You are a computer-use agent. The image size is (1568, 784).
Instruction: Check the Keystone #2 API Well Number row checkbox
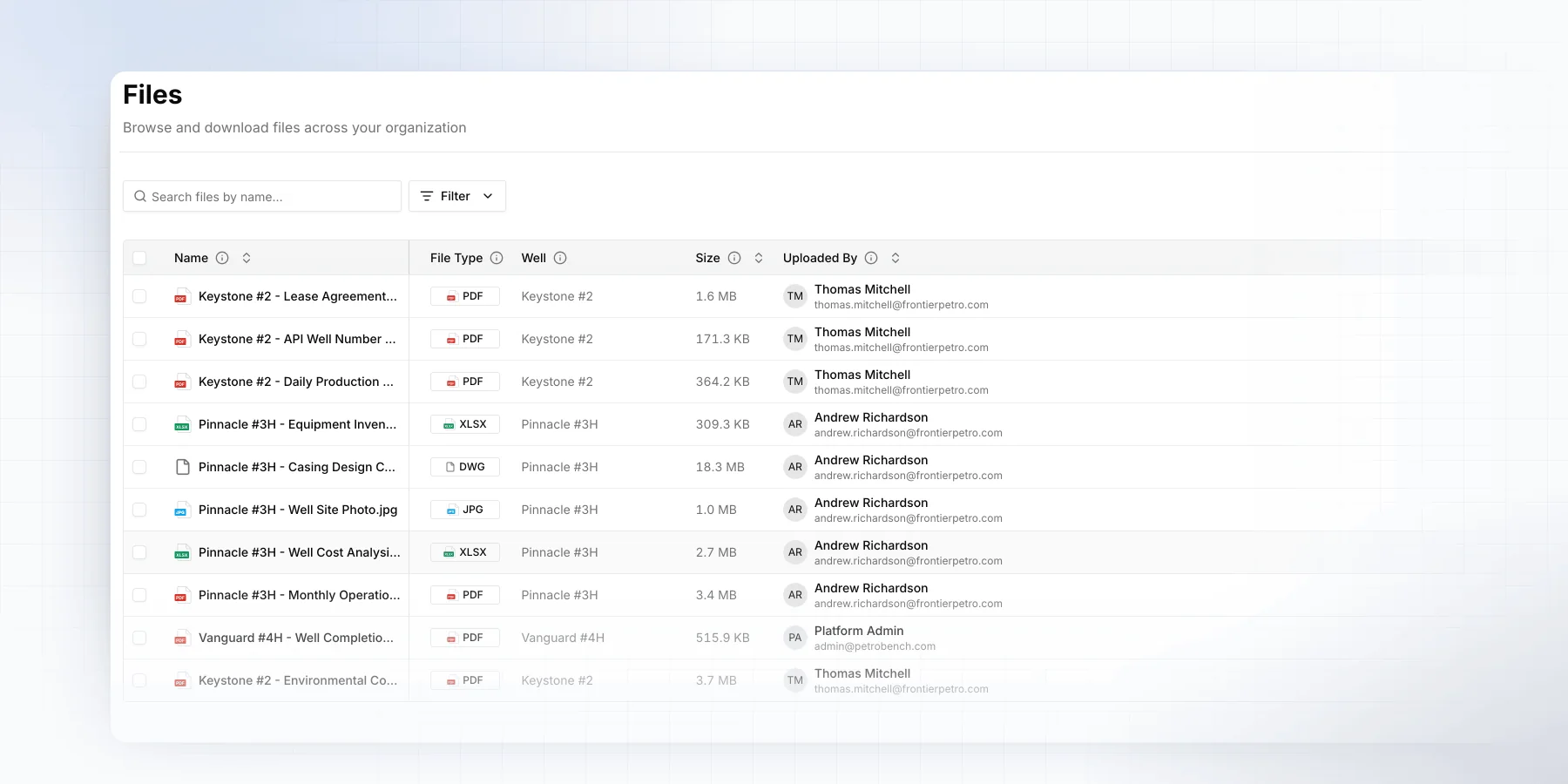[139, 339]
